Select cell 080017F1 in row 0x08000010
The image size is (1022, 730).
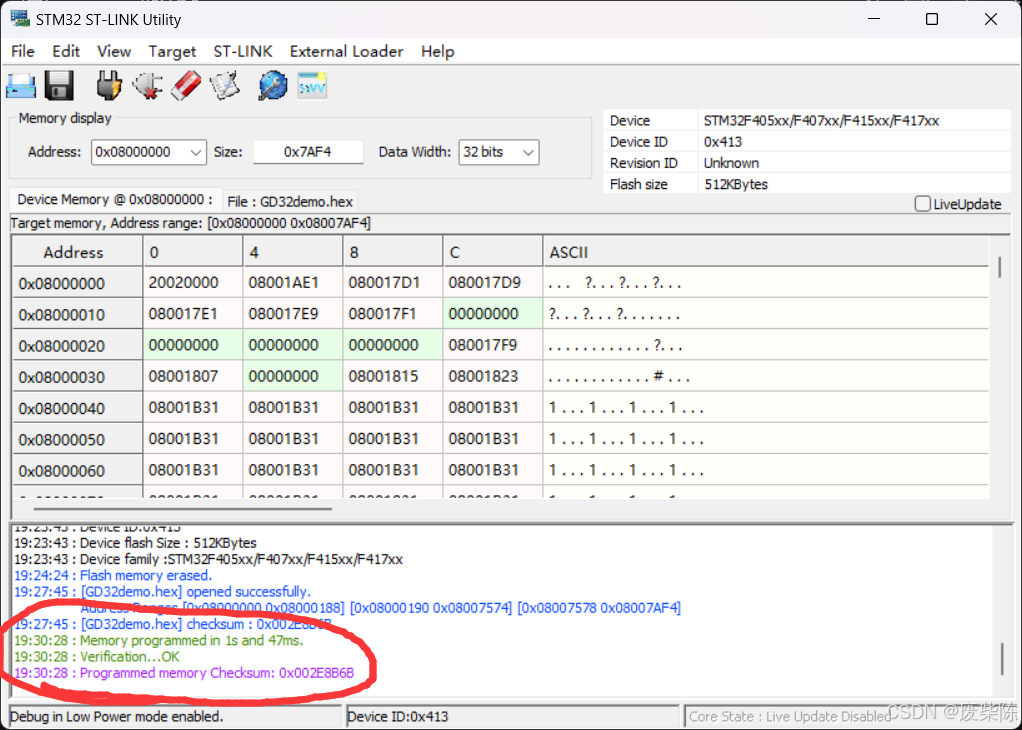click(393, 314)
